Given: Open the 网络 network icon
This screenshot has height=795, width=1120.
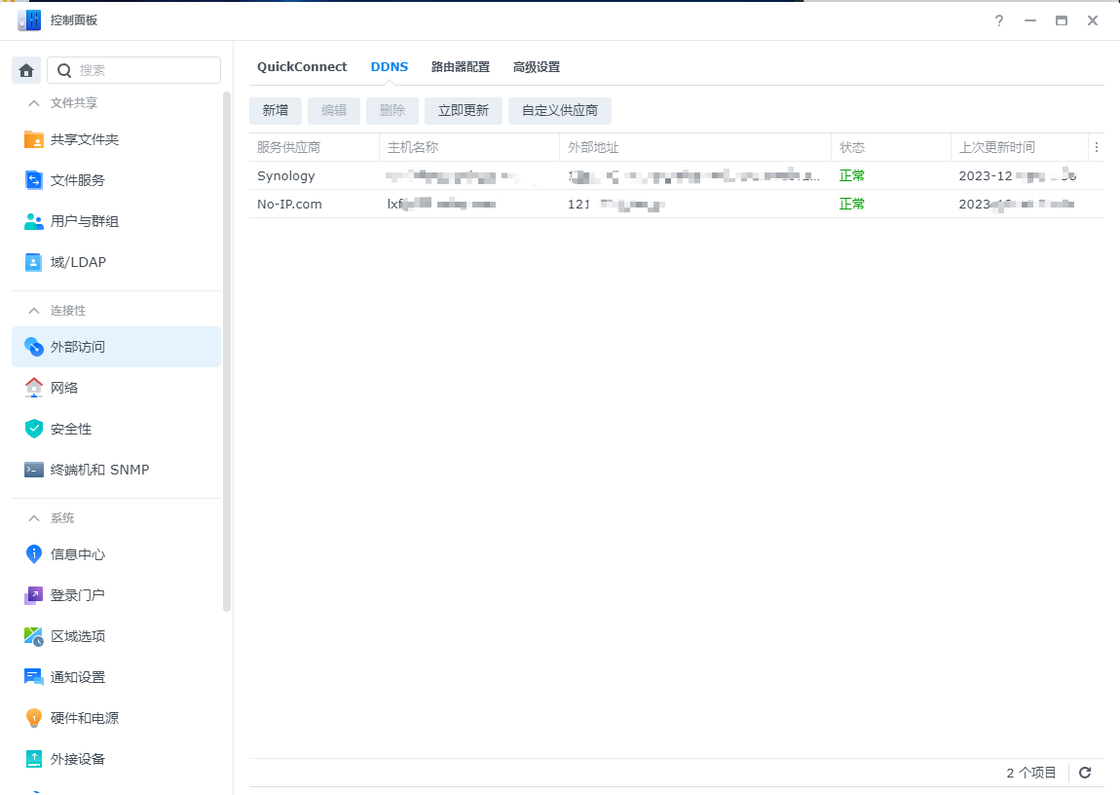Looking at the screenshot, I should [34, 388].
